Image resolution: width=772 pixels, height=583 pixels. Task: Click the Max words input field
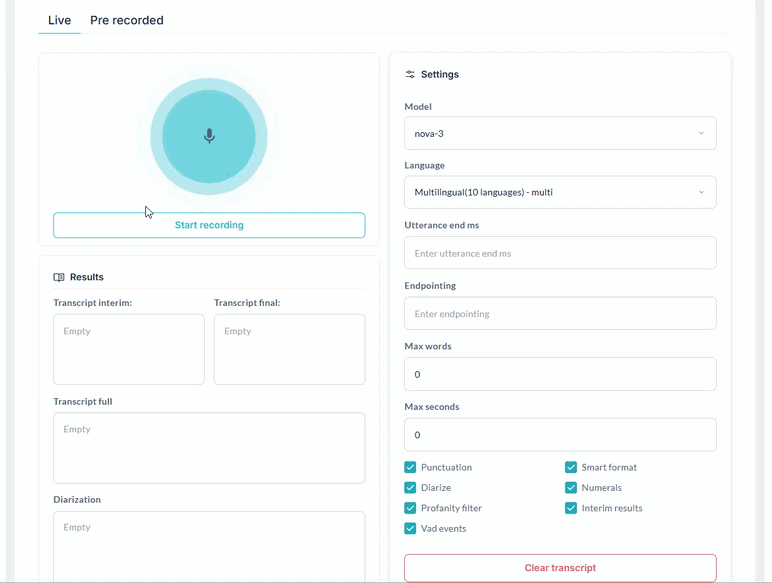click(x=560, y=374)
